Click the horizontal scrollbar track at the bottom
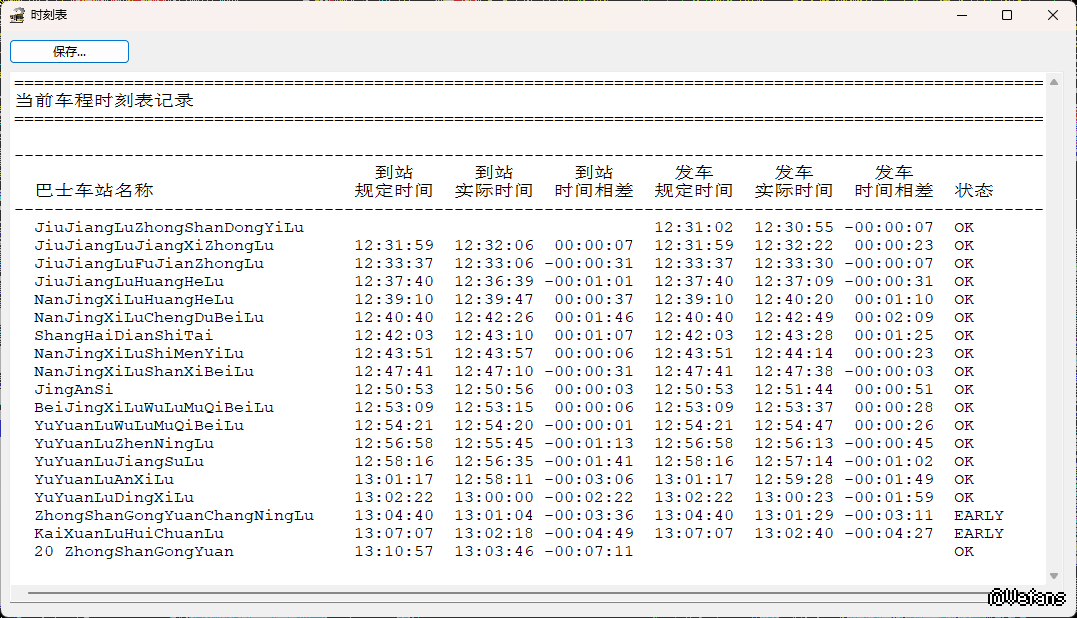This screenshot has height=618, width=1077. point(508,593)
